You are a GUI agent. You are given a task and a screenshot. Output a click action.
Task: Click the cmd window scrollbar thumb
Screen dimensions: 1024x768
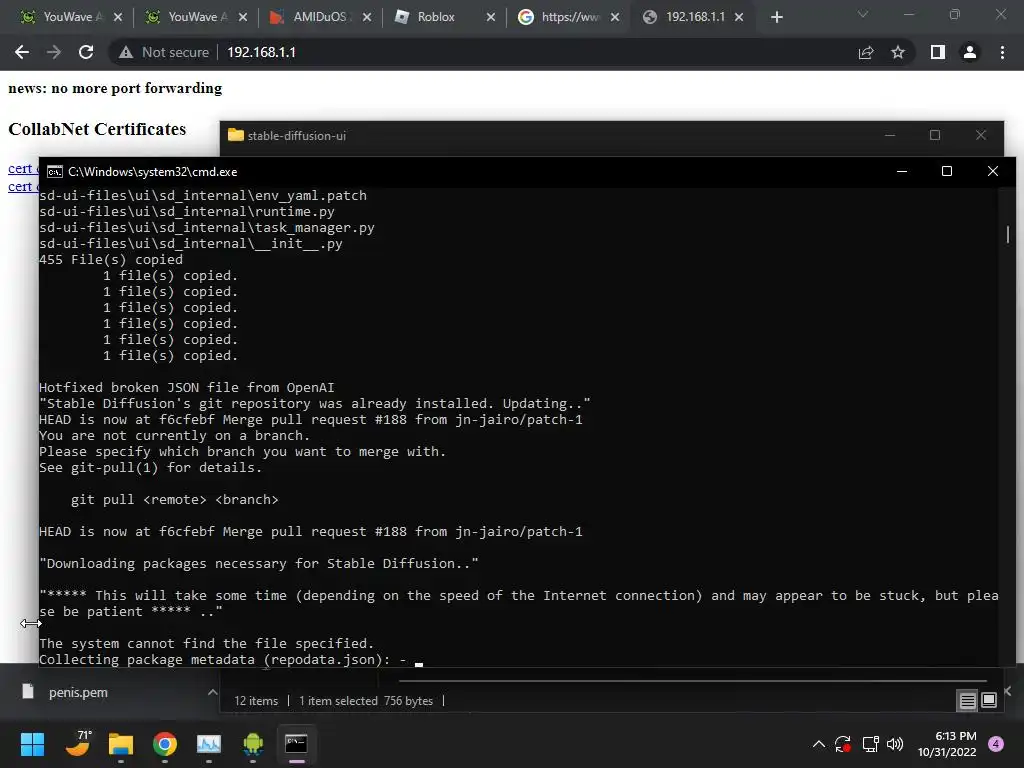[1008, 234]
